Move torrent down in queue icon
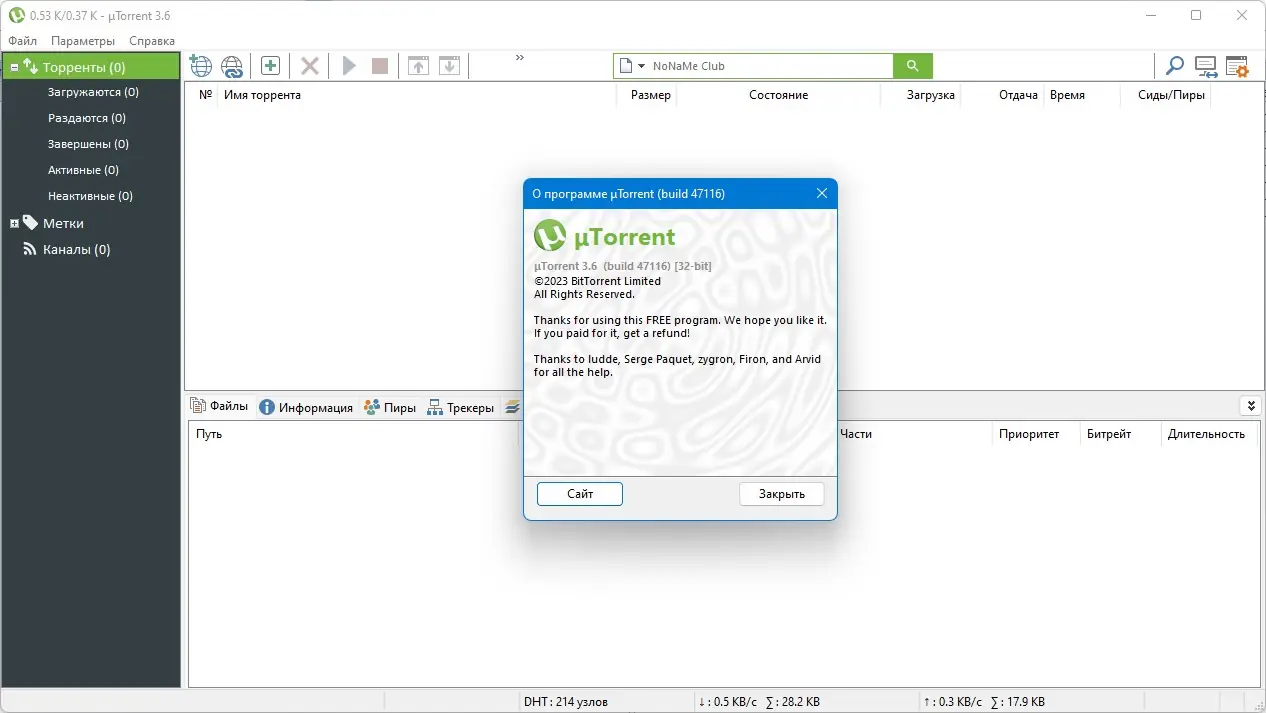Viewport: 1266px width, 713px height. (450, 66)
